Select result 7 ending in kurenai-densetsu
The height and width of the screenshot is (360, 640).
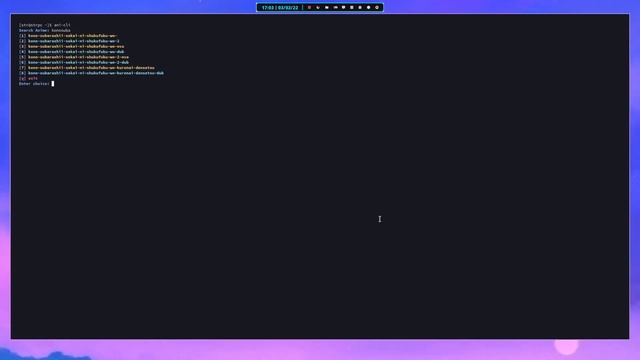[87, 67]
